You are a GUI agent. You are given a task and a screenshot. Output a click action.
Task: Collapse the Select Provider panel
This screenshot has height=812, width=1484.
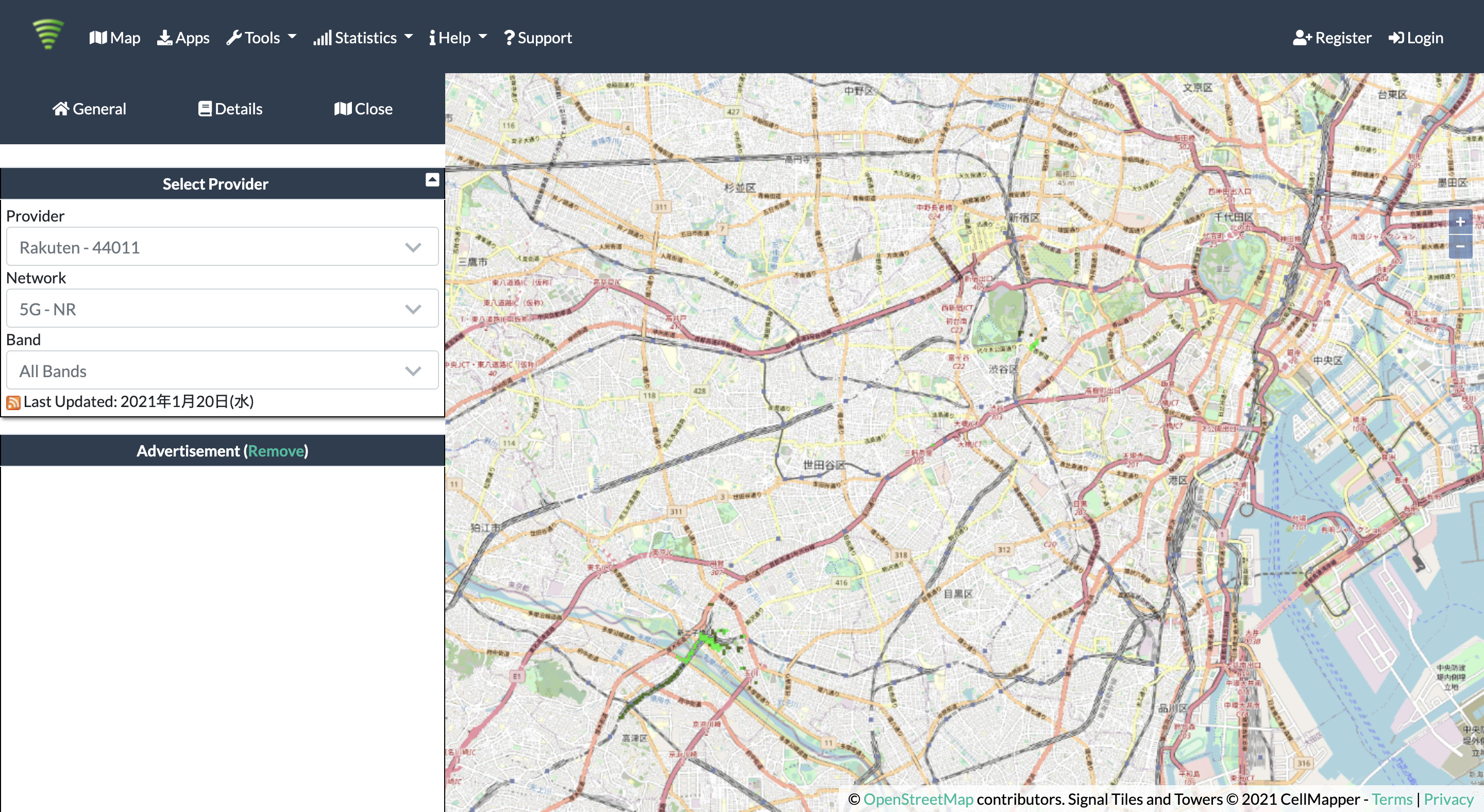click(432, 180)
